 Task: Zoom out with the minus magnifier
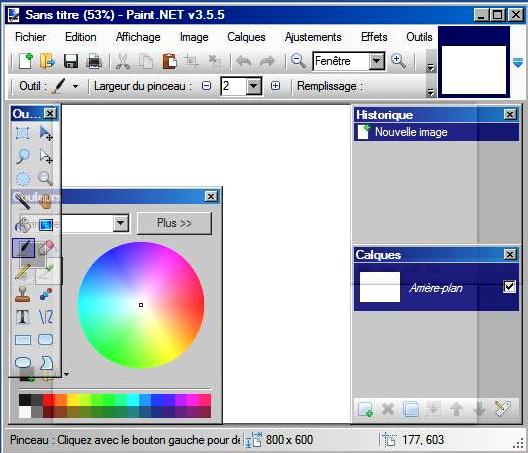(x=298, y=61)
